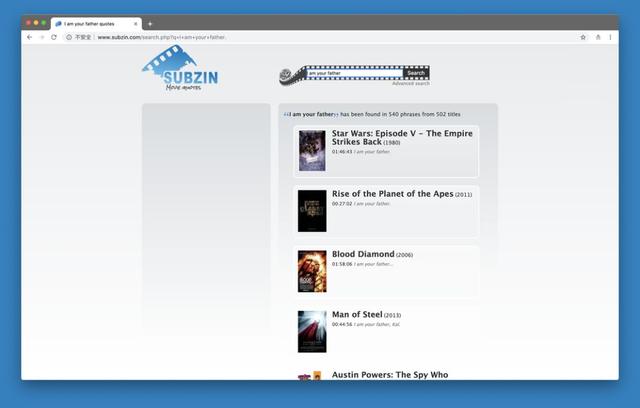Close the 'I am your father quotes' tab
The height and width of the screenshot is (408, 640).
tap(136, 23)
